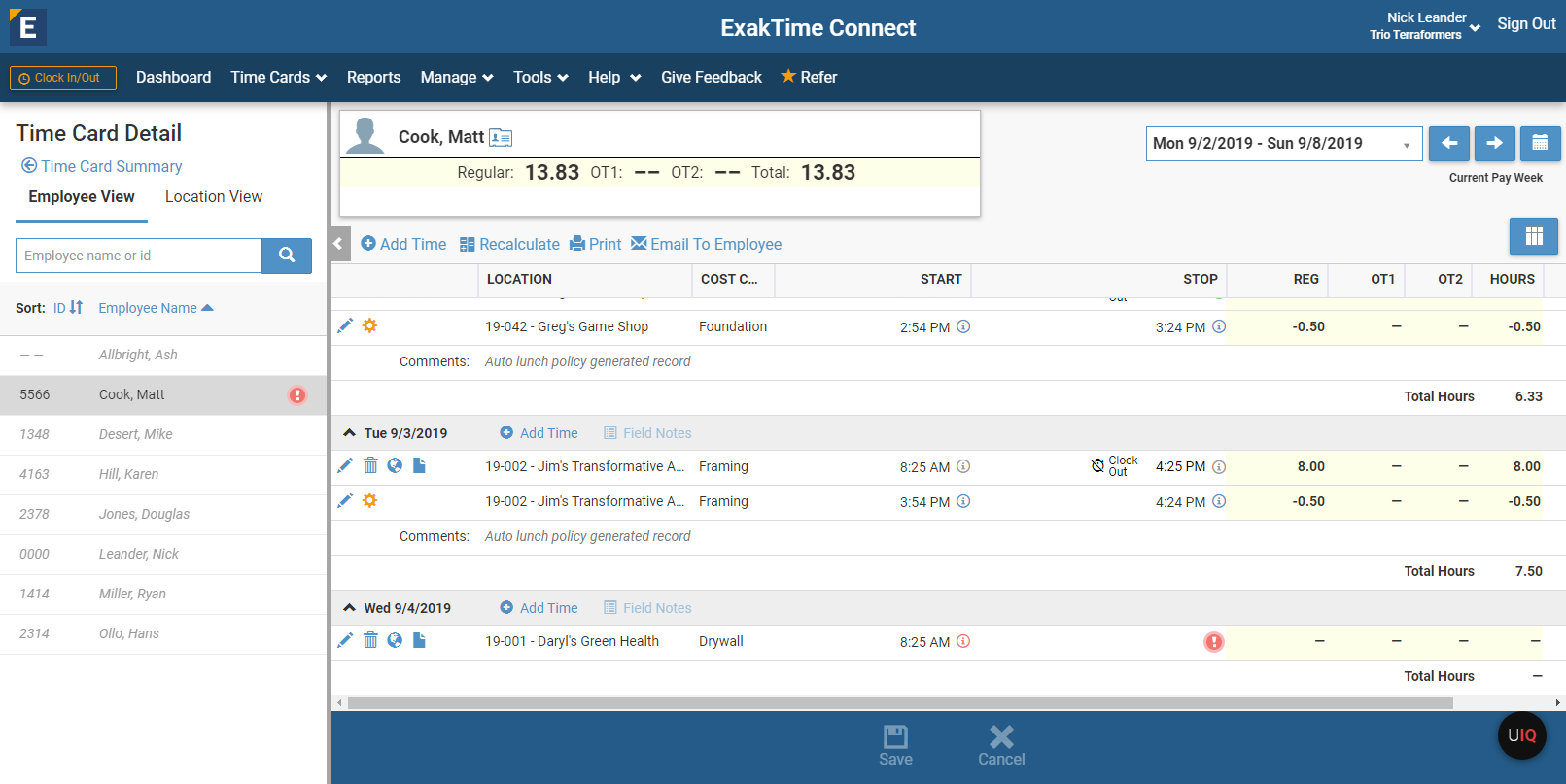Viewport: 1566px width, 784px height.
Task: Click the calendar icon next to date arrows
Action: (x=1540, y=144)
